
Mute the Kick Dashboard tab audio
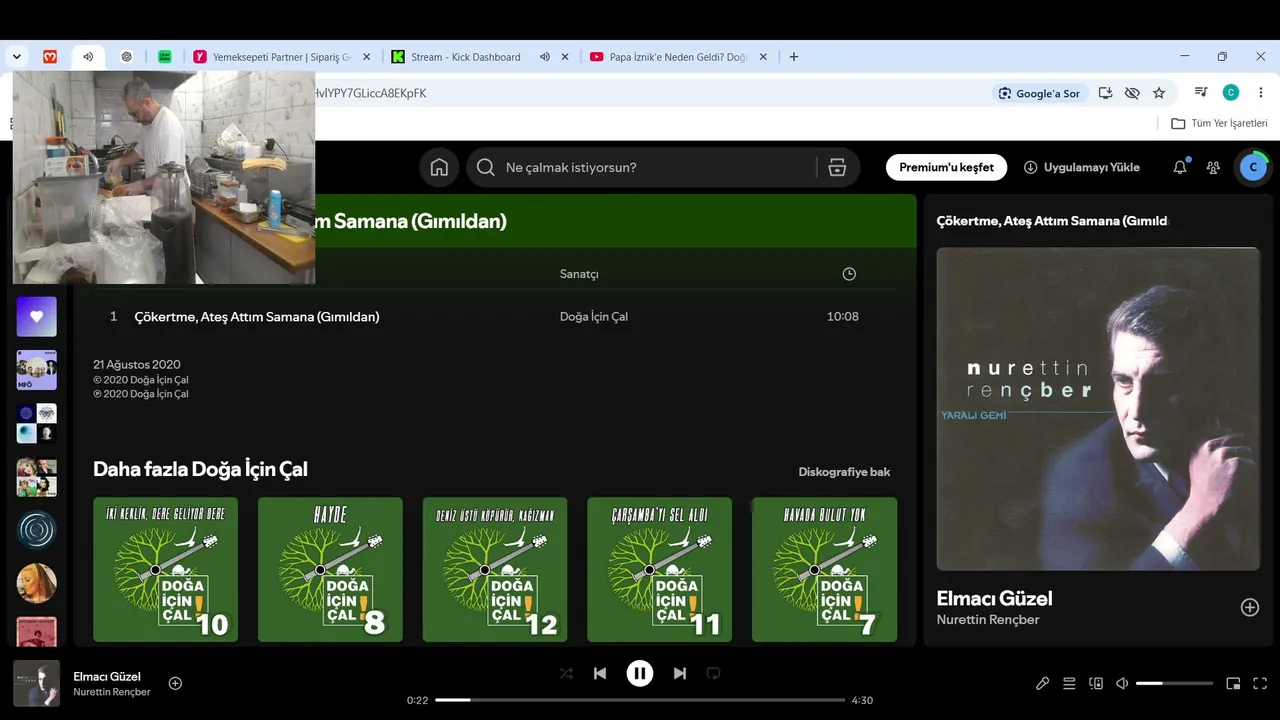click(x=545, y=57)
